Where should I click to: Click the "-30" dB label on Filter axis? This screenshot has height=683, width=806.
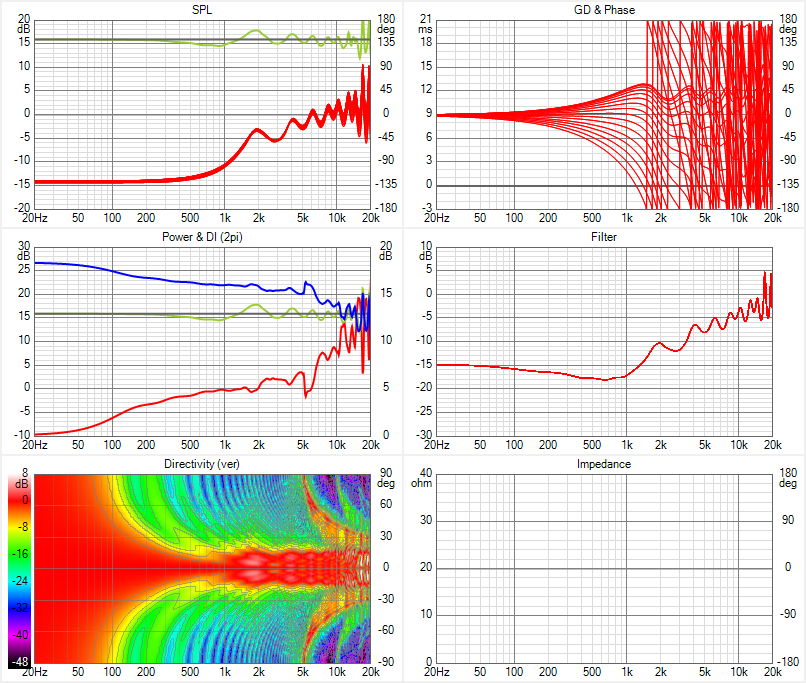click(424, 435)
